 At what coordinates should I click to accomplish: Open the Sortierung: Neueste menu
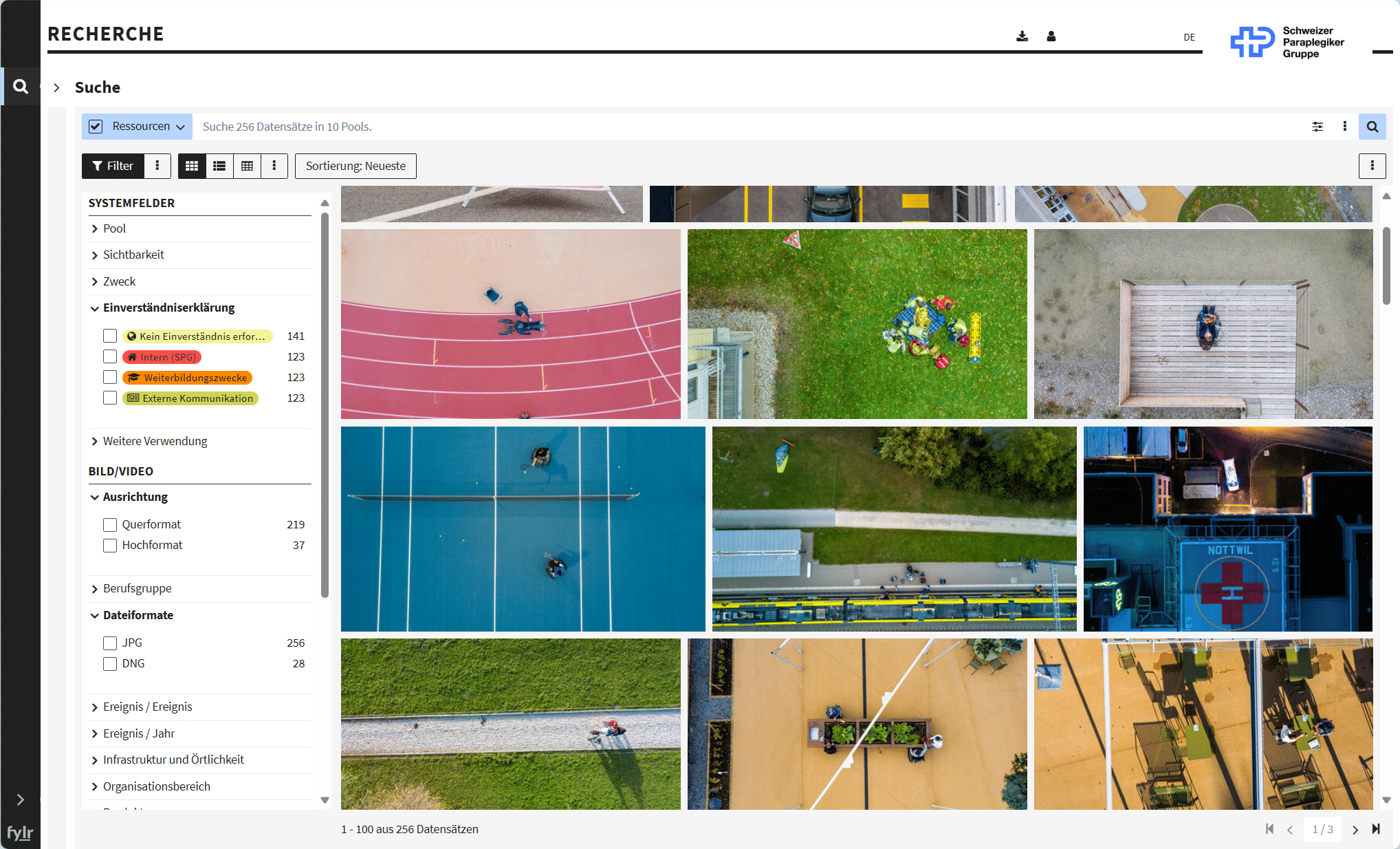click(x=356, y=166)
